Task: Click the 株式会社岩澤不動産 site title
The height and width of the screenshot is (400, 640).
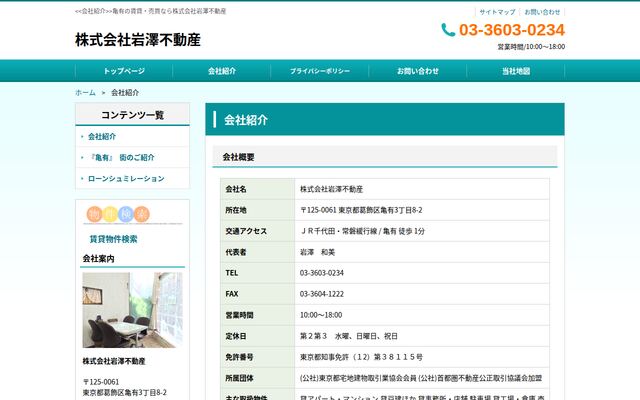Action: [138, 40]
